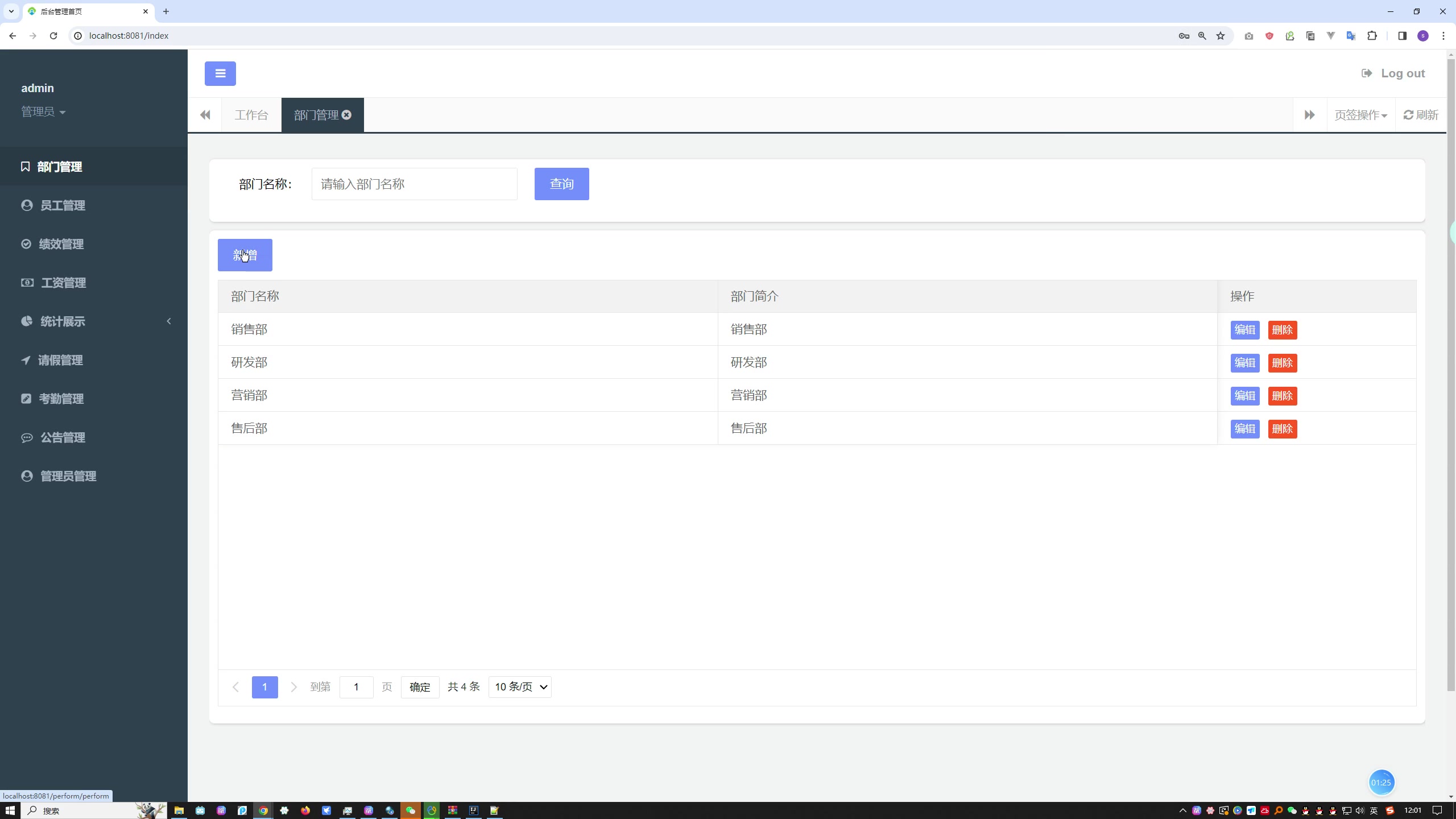Open the notification center icon
Viewport: 1456px width, 819px height.
tap(1437, 810)
